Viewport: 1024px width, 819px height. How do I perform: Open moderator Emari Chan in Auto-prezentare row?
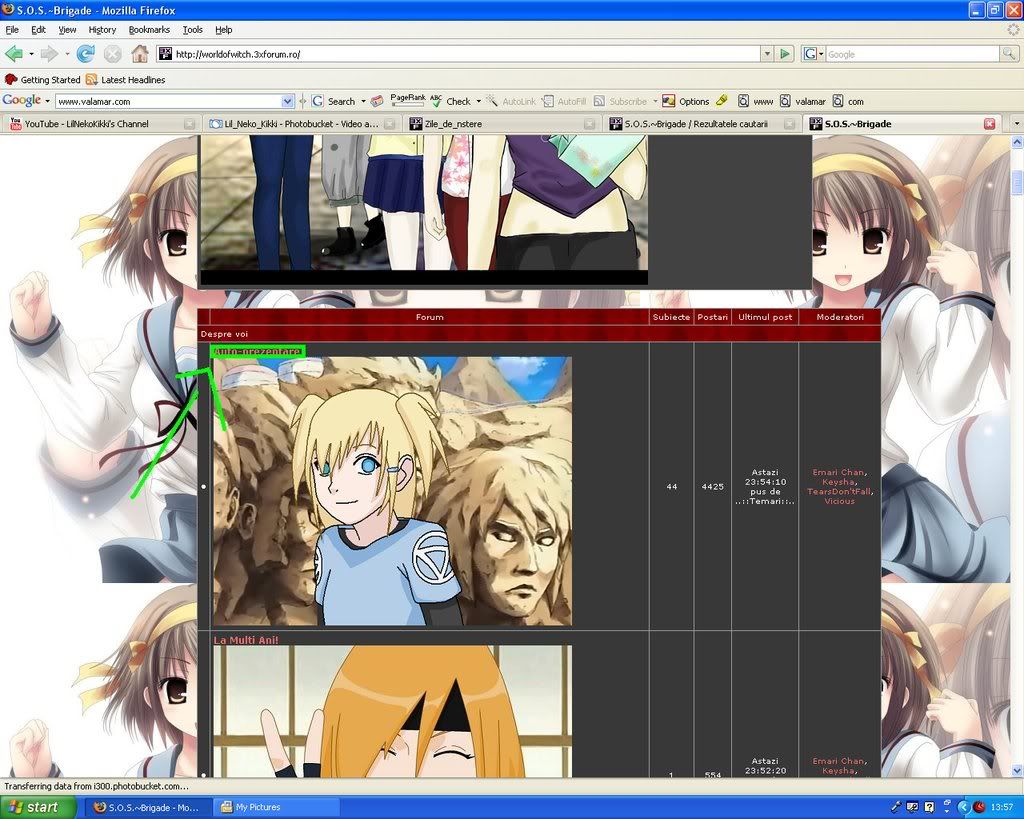point(839,472)
